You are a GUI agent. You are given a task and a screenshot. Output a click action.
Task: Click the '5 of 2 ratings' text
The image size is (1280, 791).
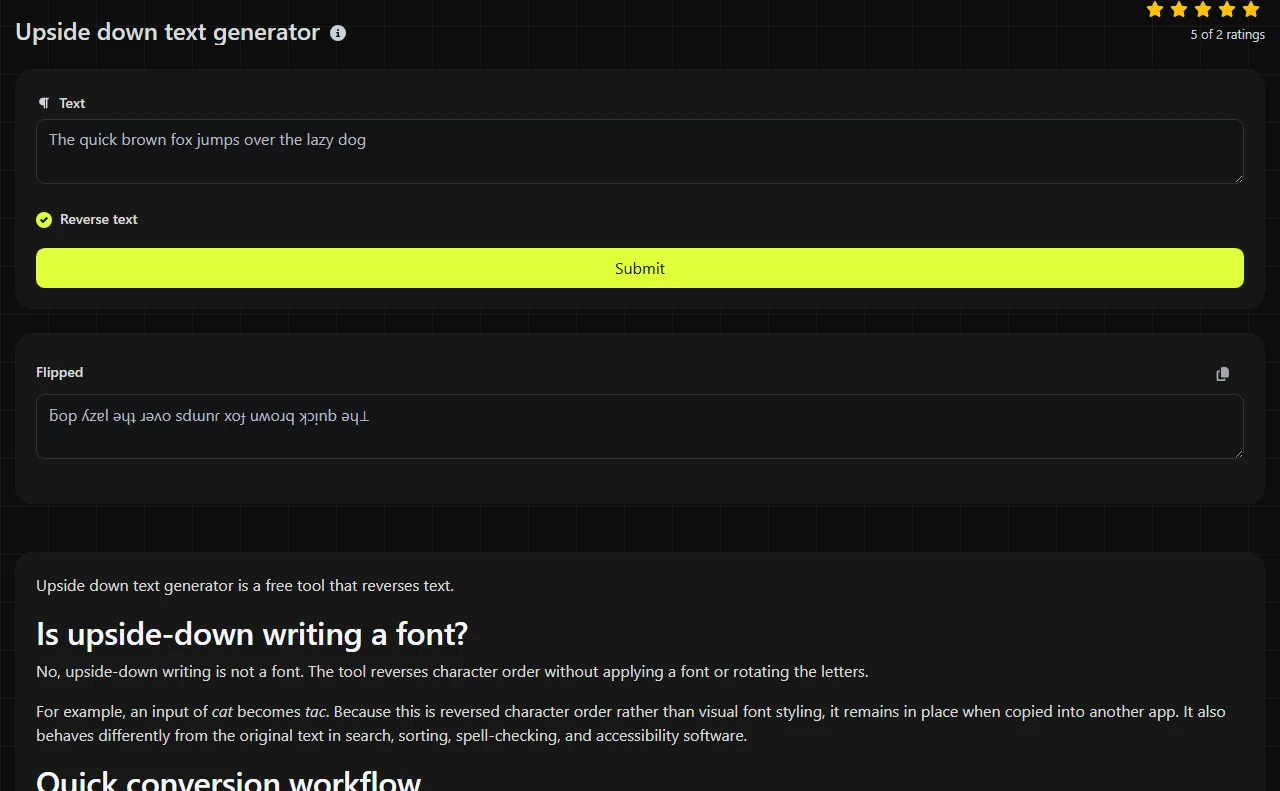tap(1227, 35)
